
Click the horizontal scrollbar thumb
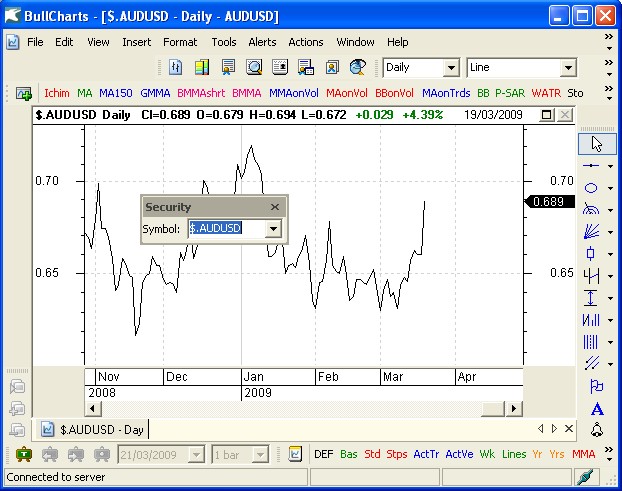493,409
